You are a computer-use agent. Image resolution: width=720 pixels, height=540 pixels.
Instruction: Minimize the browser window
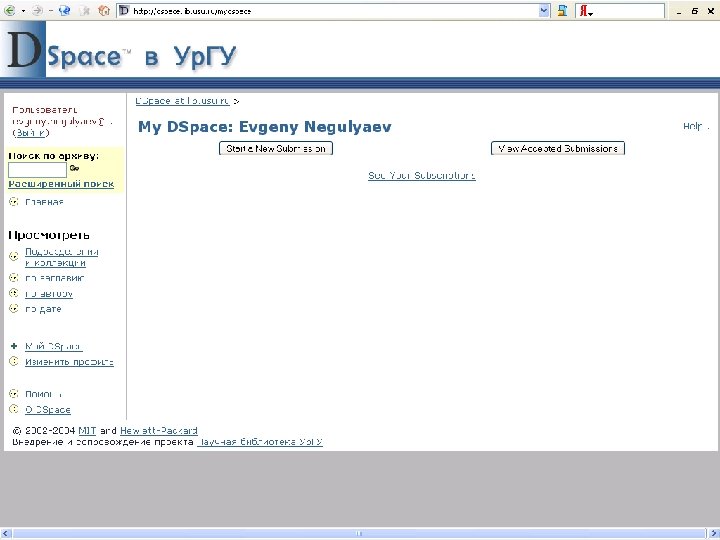coord(679,11)
